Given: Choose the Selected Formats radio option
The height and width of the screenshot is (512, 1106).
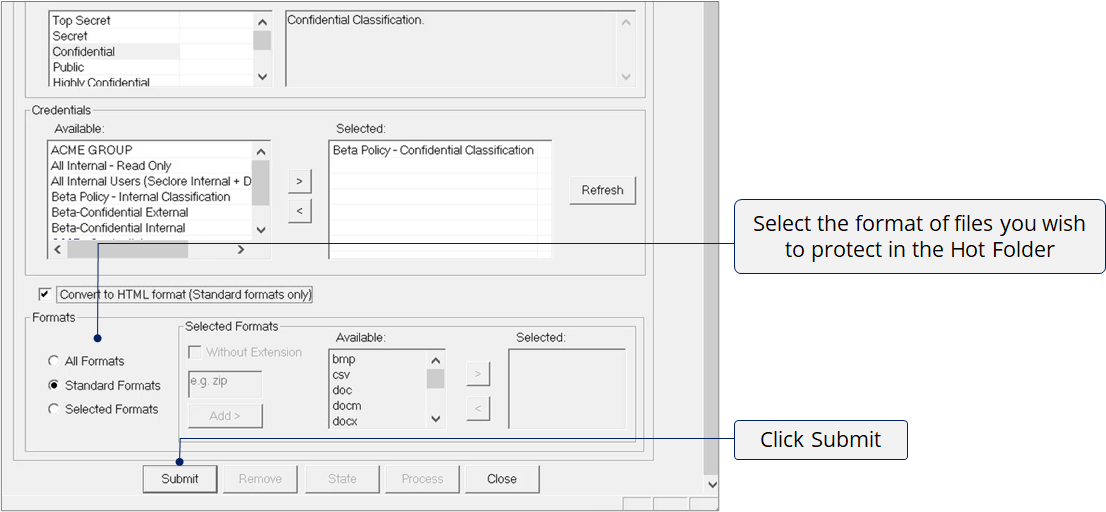Looking at the screenshot, I should coord(53,409).
